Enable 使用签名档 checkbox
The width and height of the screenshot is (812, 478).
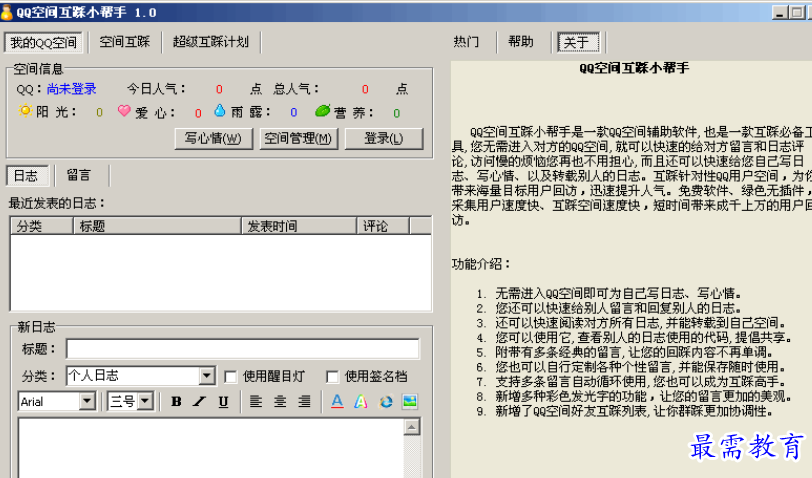click(332, 376)
